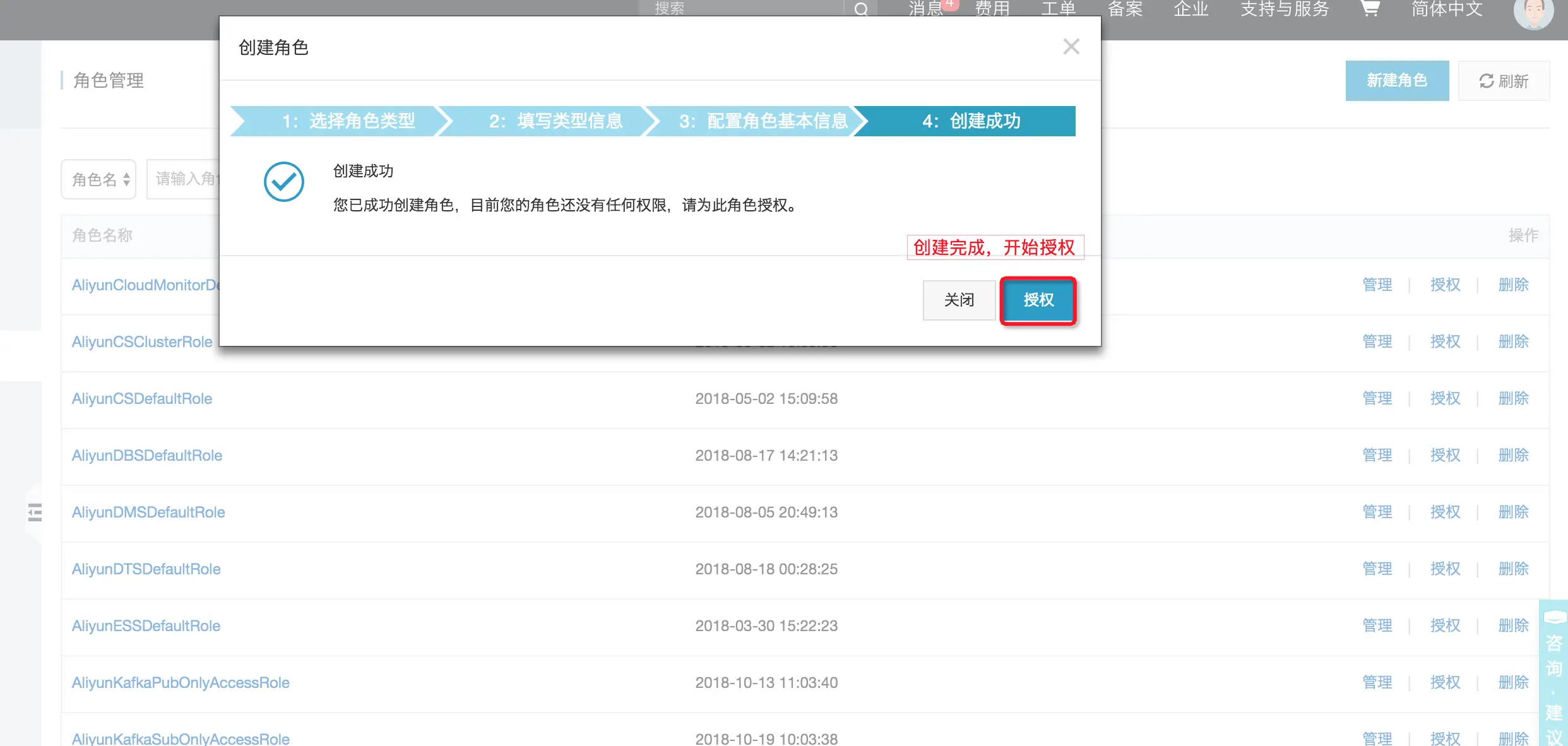Click 删除 for AliyunCSDefaultRole row

(1514, 399)
